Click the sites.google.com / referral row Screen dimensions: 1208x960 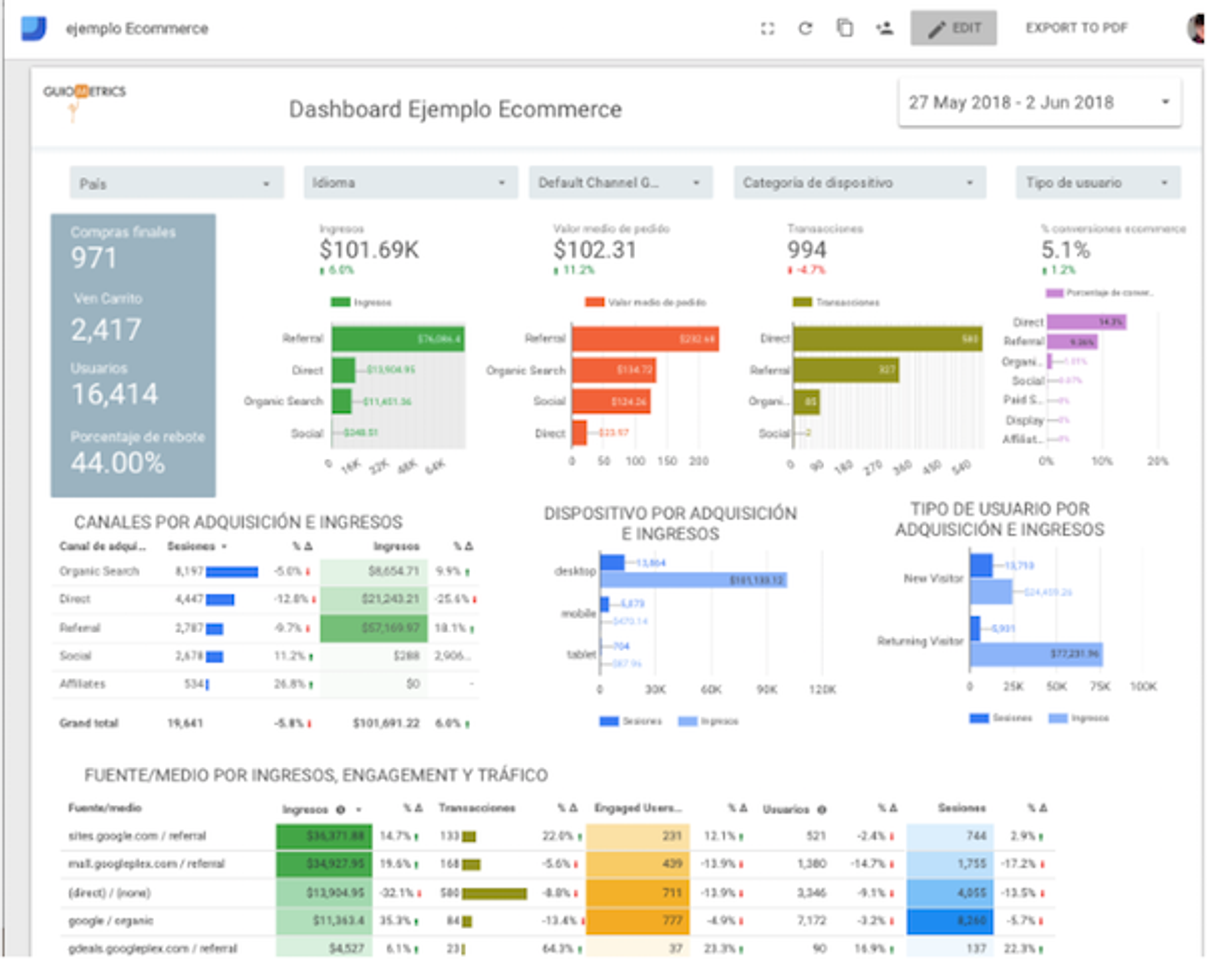pyautogui.click(x=138, y=835)
